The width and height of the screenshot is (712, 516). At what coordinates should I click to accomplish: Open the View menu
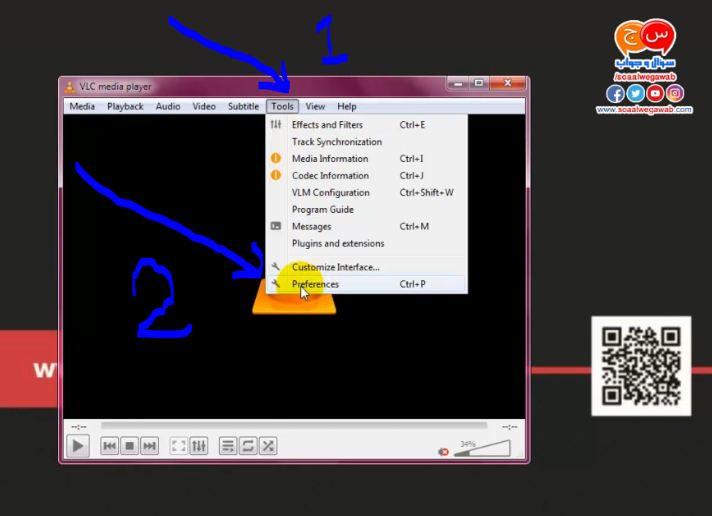(315, 106)
